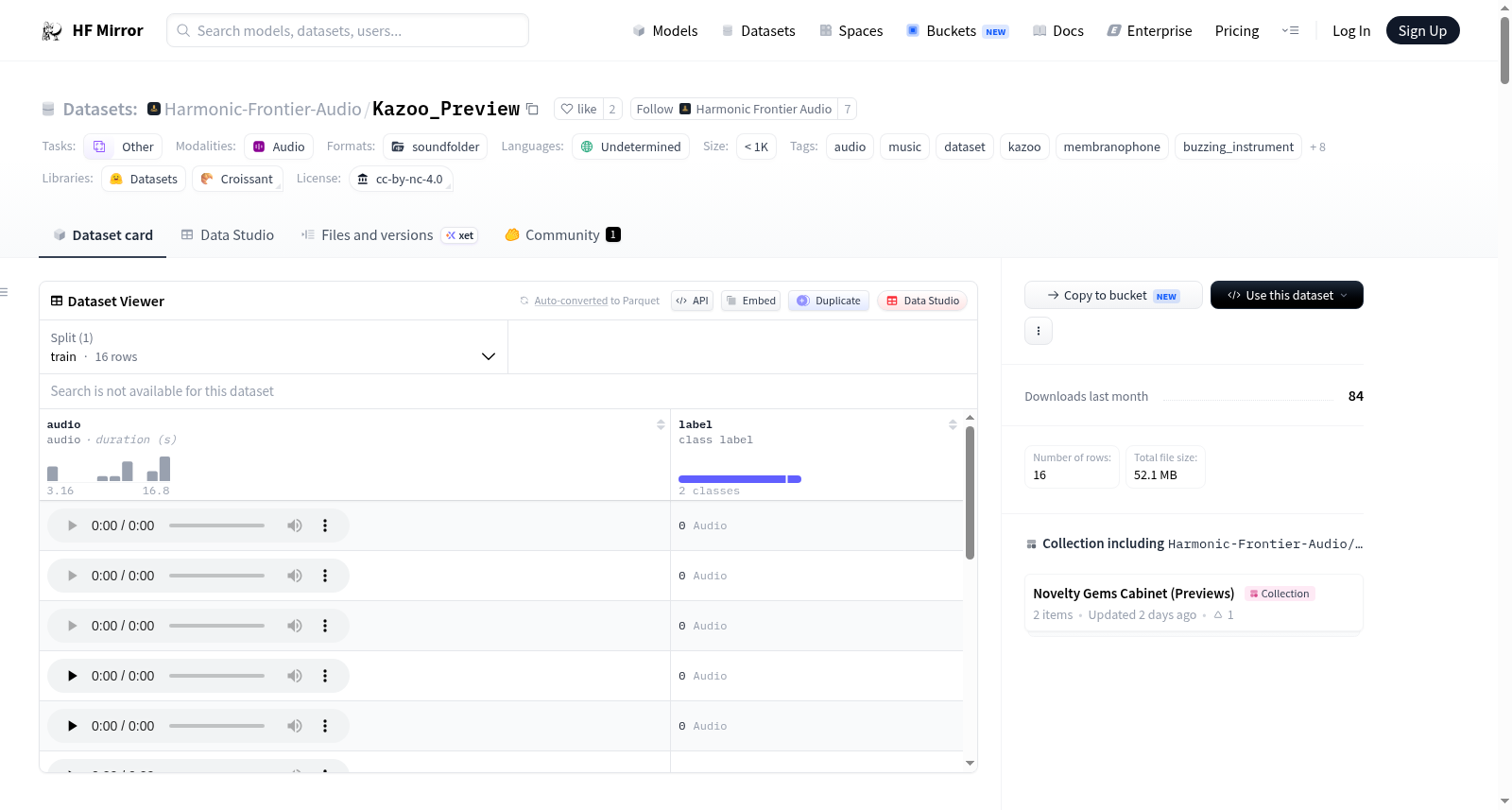Click the Sign Up button
The width and height of the screenshot is (1512, 810).
coord(1422,31)
